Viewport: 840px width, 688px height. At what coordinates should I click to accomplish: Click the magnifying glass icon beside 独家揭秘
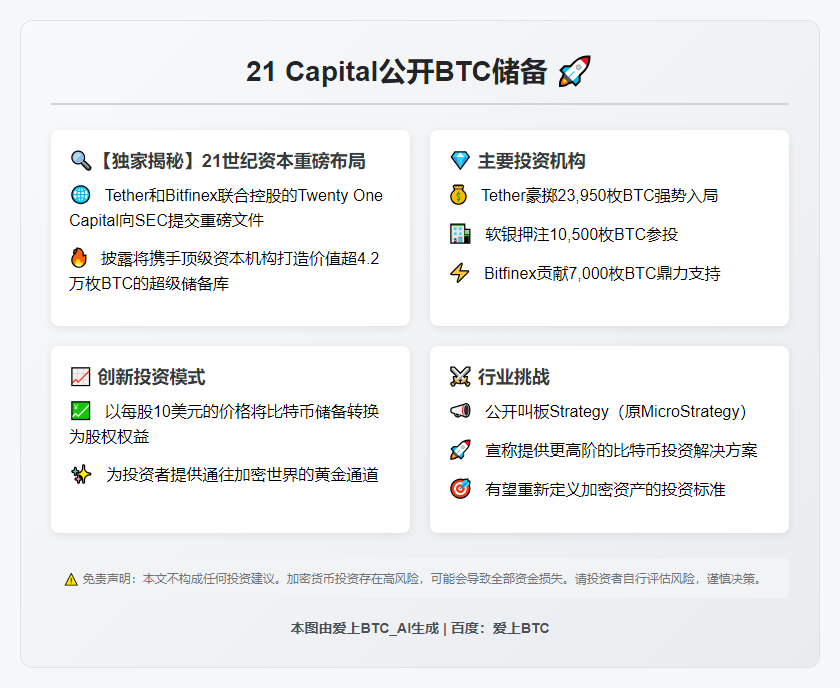[x=81, y=160]
